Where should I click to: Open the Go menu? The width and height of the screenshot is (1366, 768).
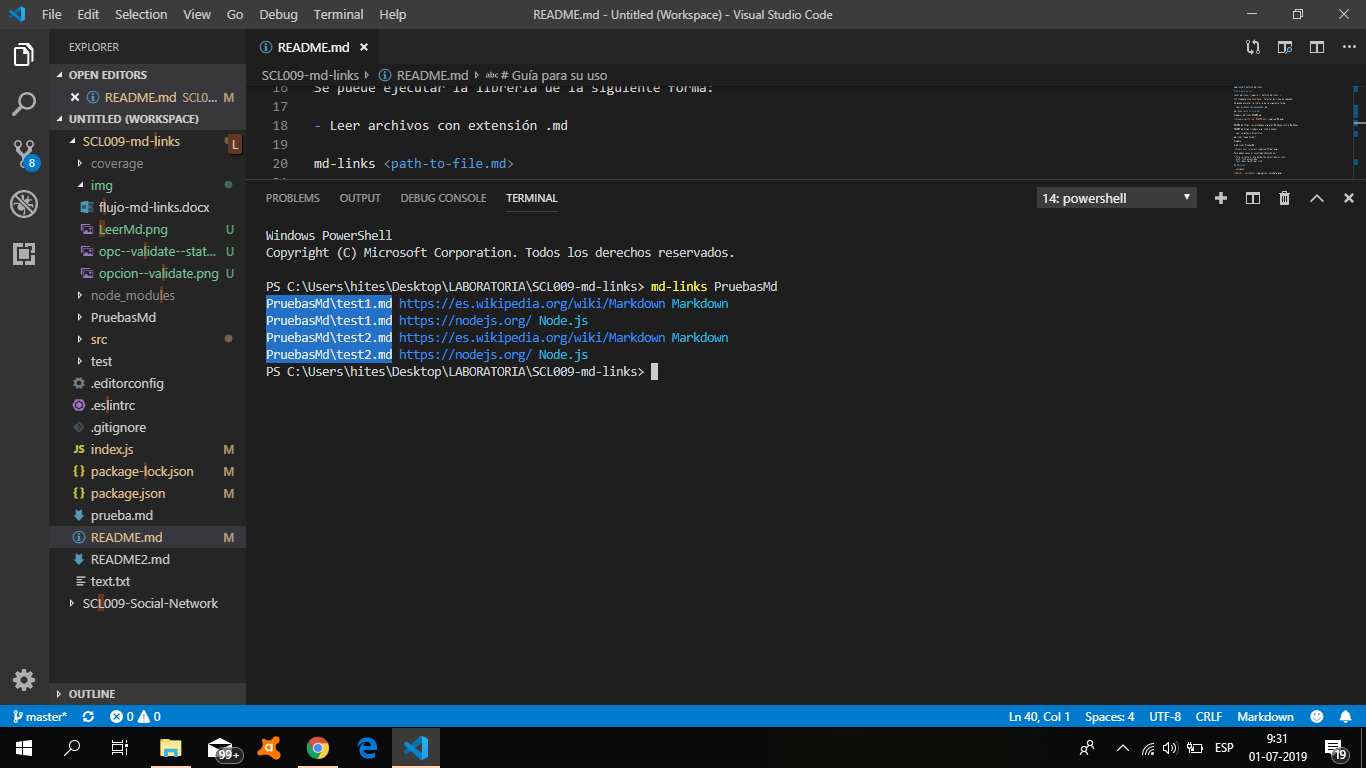tap(235, 14)
